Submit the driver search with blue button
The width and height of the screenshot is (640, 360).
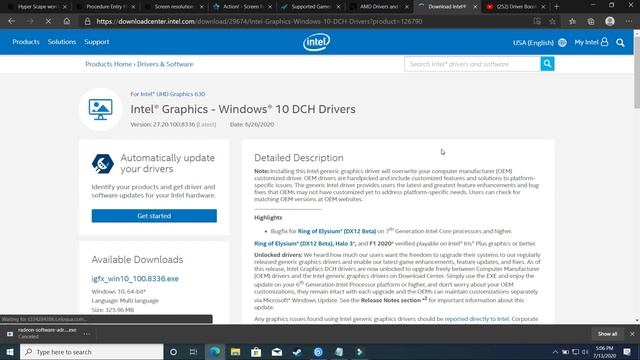(547, 64)
